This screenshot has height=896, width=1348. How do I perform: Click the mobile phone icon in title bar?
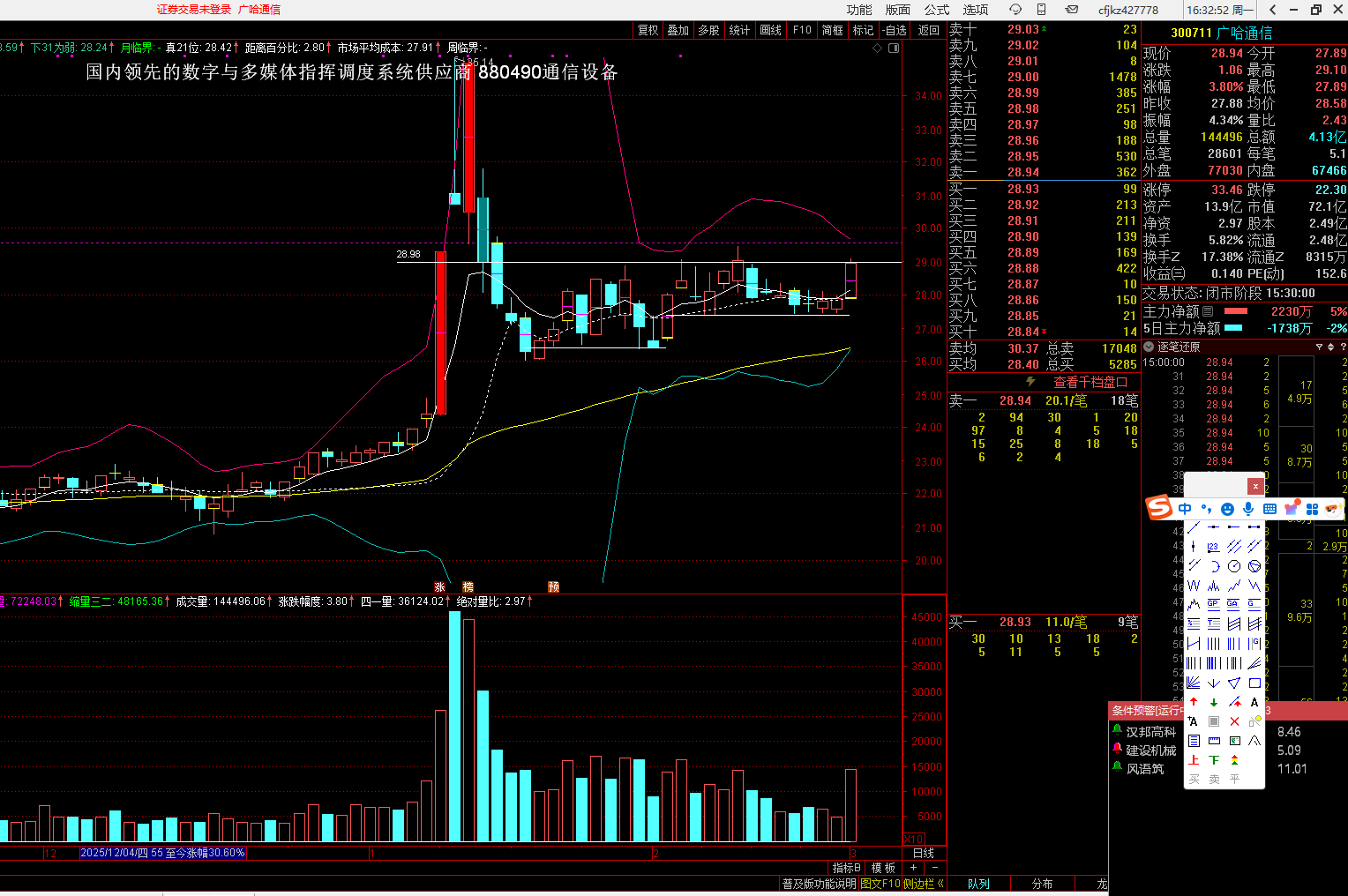pos(1042,10)
